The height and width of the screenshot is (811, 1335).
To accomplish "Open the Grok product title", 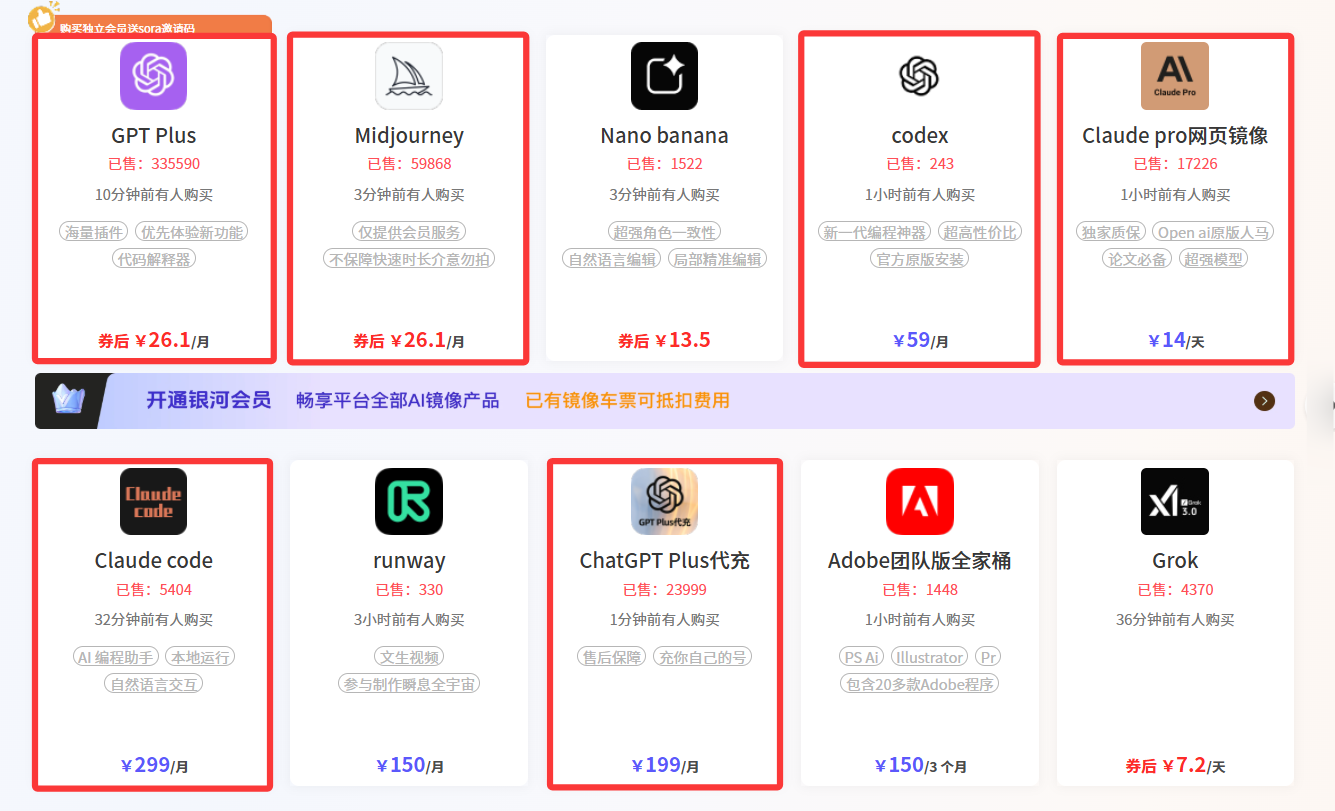I will pos(1175,561).
